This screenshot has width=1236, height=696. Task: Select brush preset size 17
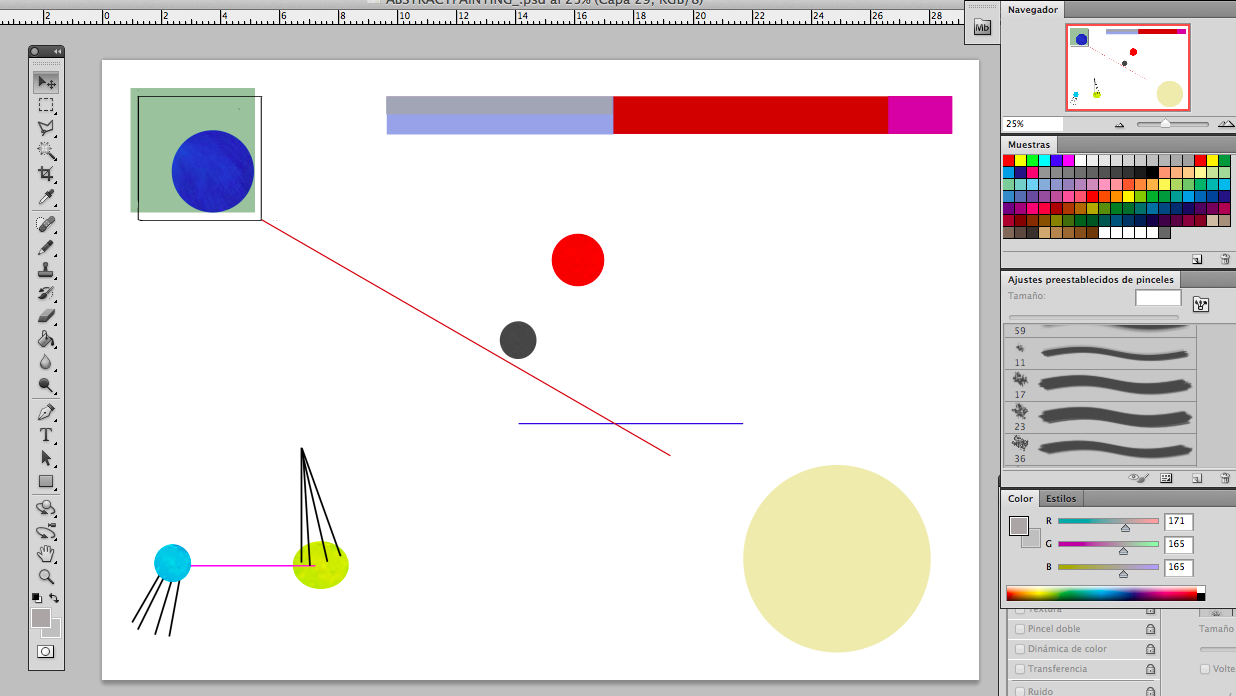[1100, 385]
